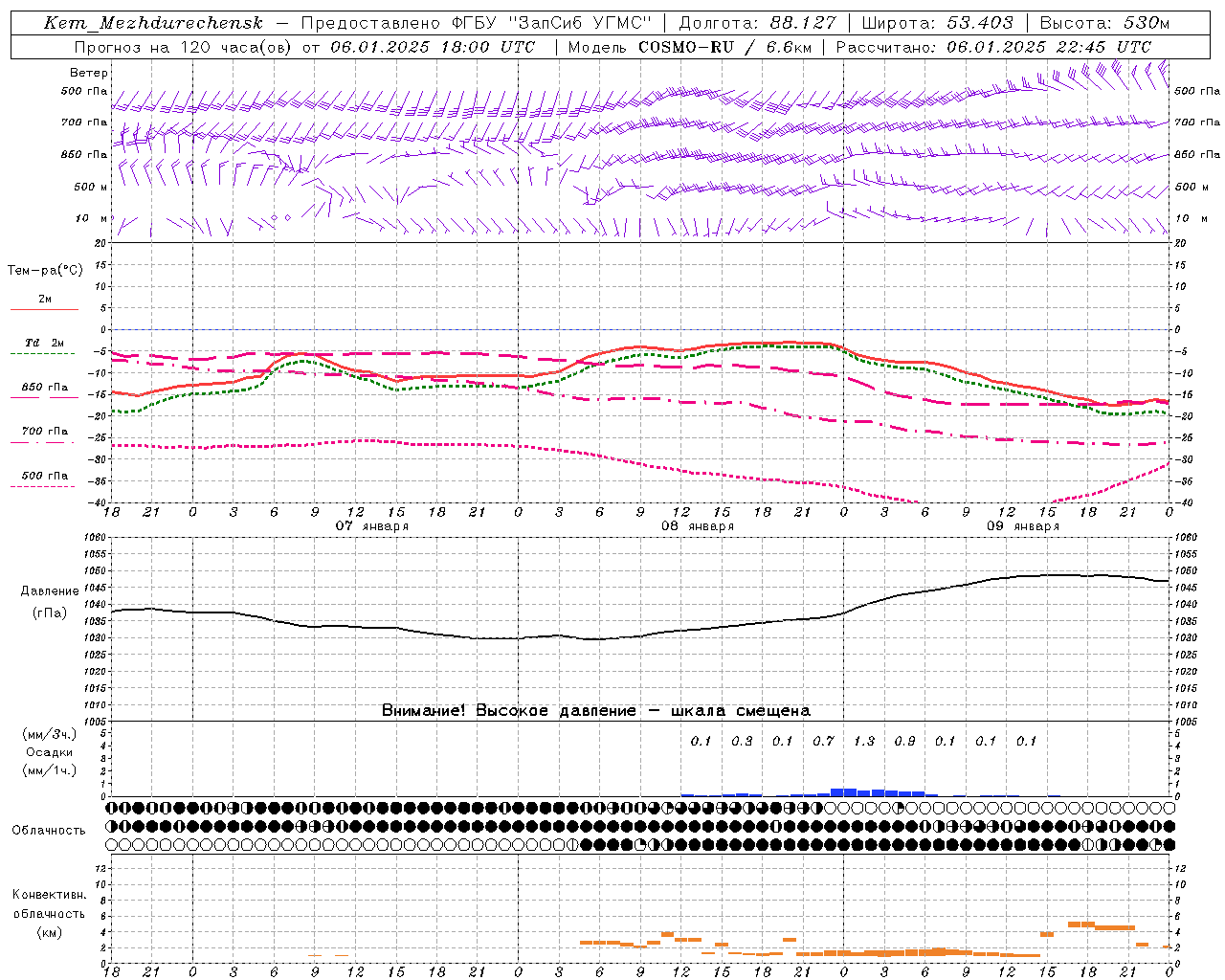This screenshot has height=980, width=1225.
Task: Click the Высота: 530м value
Action: pyautogui.click(x=1104, y=23)
